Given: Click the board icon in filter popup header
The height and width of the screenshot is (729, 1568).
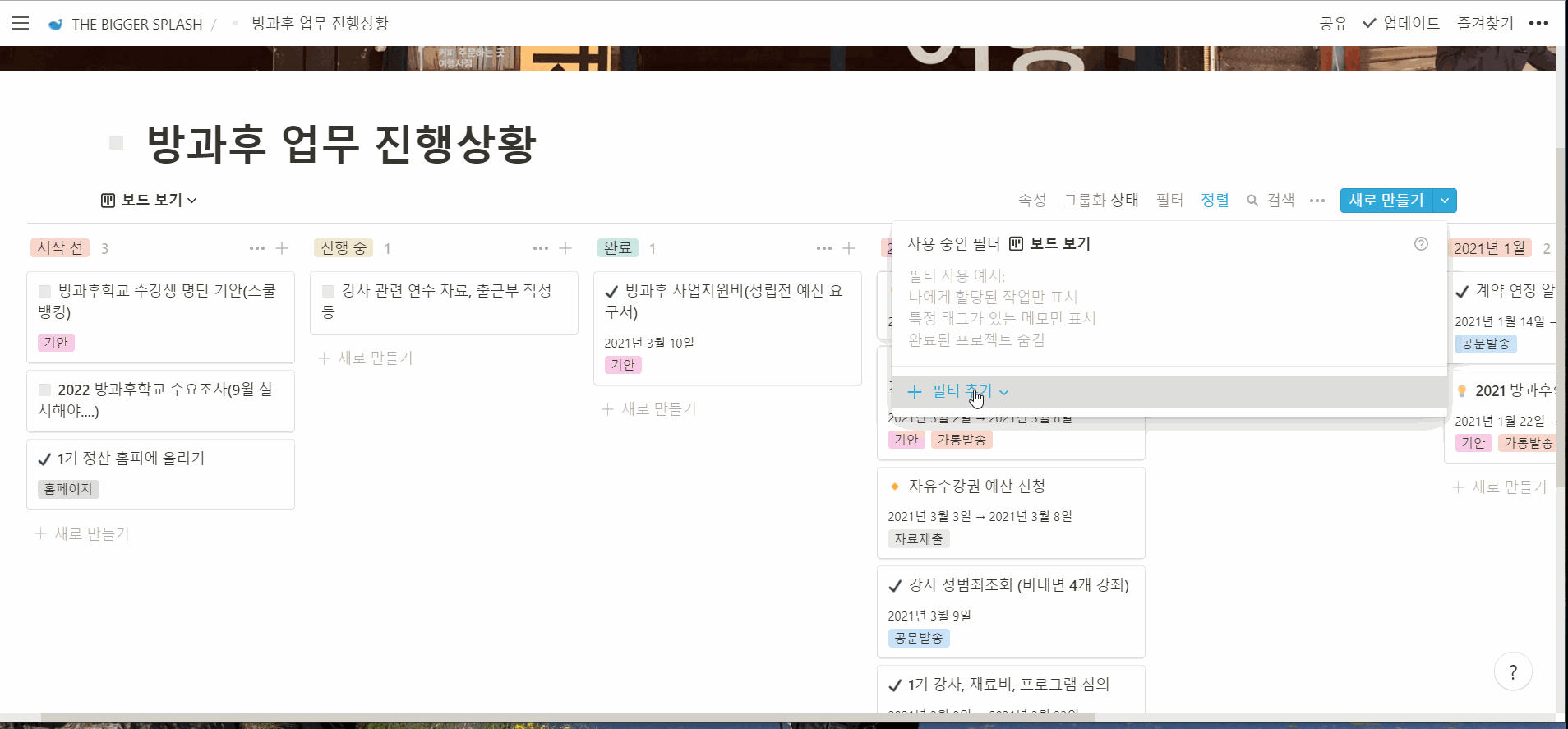Looking at the screenshot, I should pyautogui.click(x=1017, y=243).
